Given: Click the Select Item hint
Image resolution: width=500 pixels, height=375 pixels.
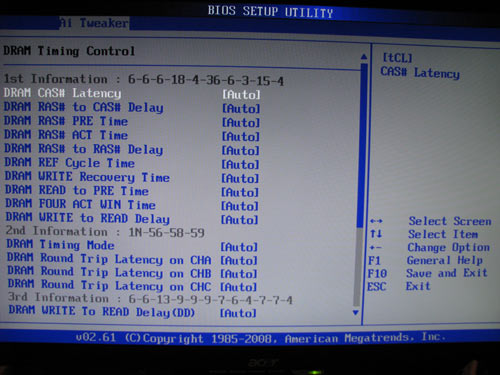Looking at the screenshot, I should [x=443, y=234].
